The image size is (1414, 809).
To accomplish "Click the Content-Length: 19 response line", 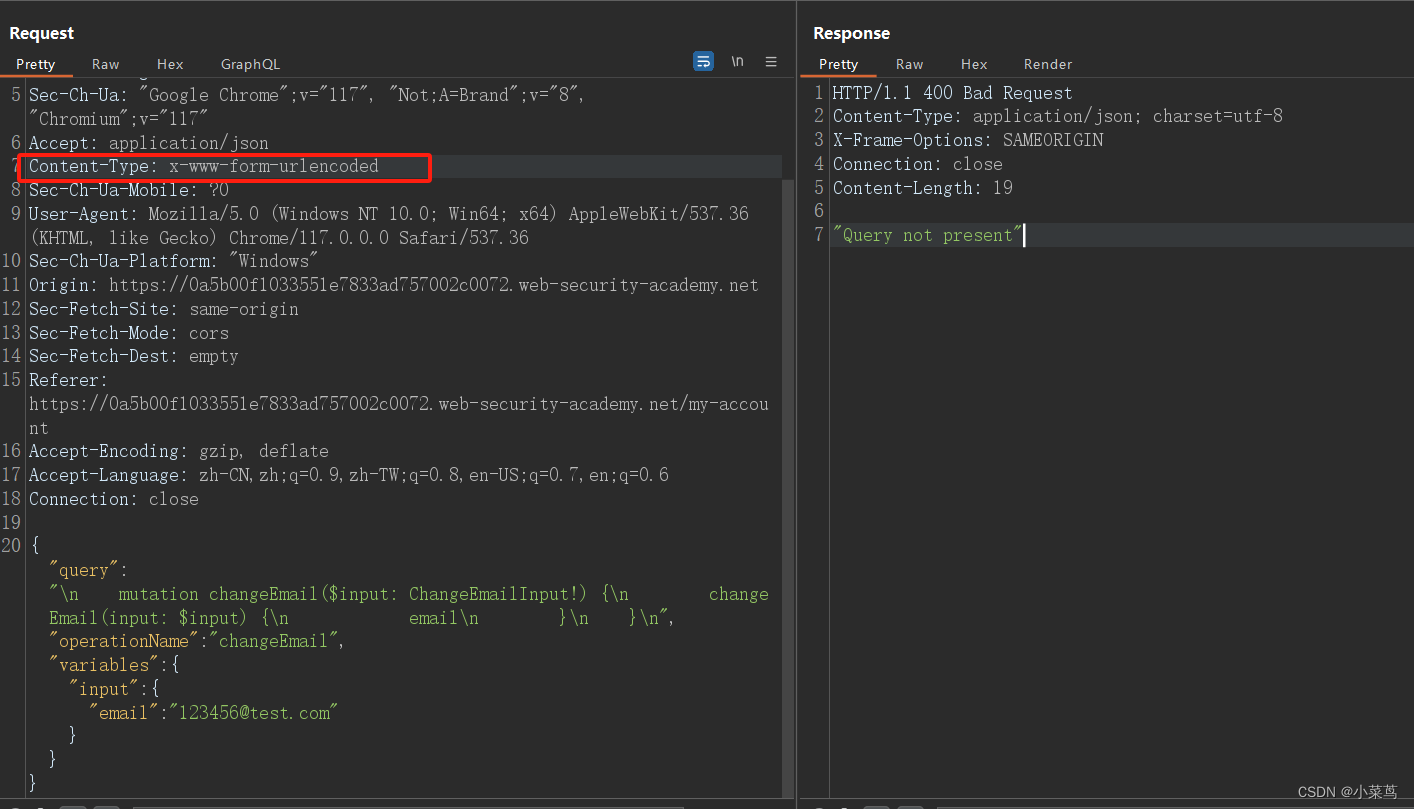I will (x=922, y=188).
